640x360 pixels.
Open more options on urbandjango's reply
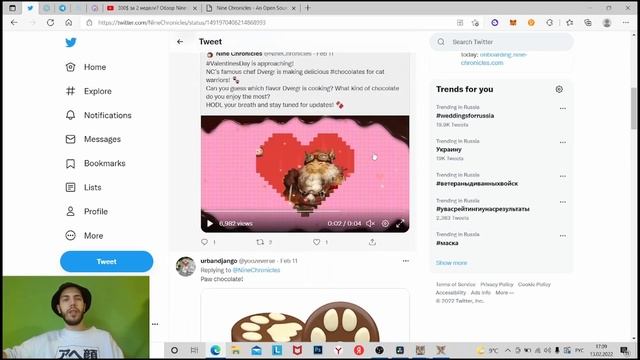[x=405, y=261]
